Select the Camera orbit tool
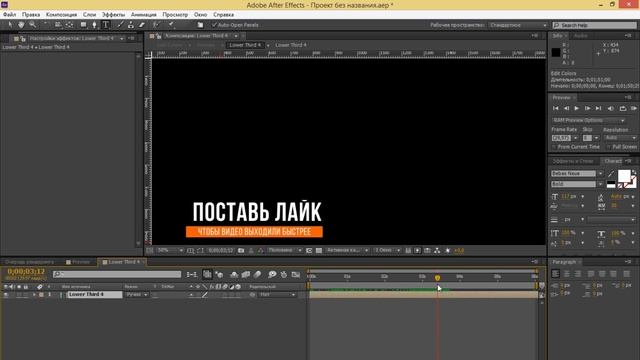This screenshot has height=360, width=640. click(58, 25)
